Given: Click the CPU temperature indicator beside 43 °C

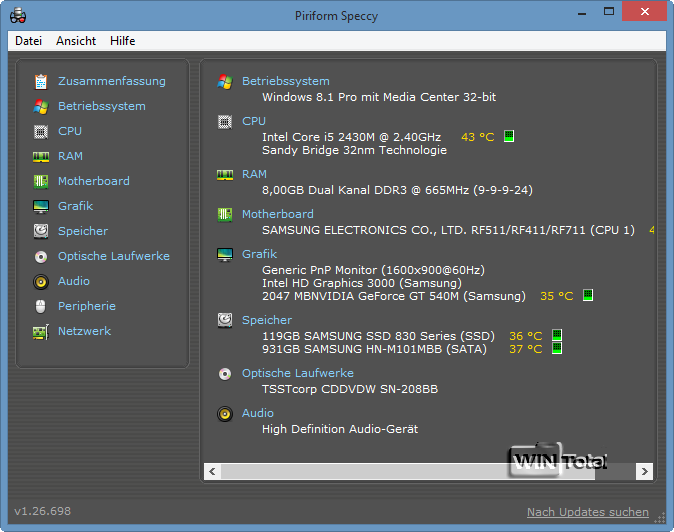Looking at the screenshot, I should pos(509,136).
